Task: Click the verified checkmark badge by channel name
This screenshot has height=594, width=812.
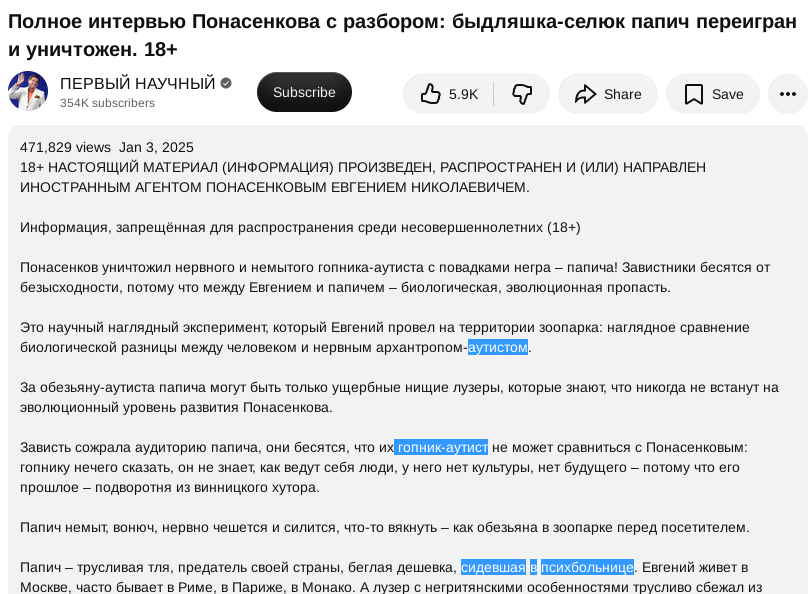Action: tap(226, 83)
